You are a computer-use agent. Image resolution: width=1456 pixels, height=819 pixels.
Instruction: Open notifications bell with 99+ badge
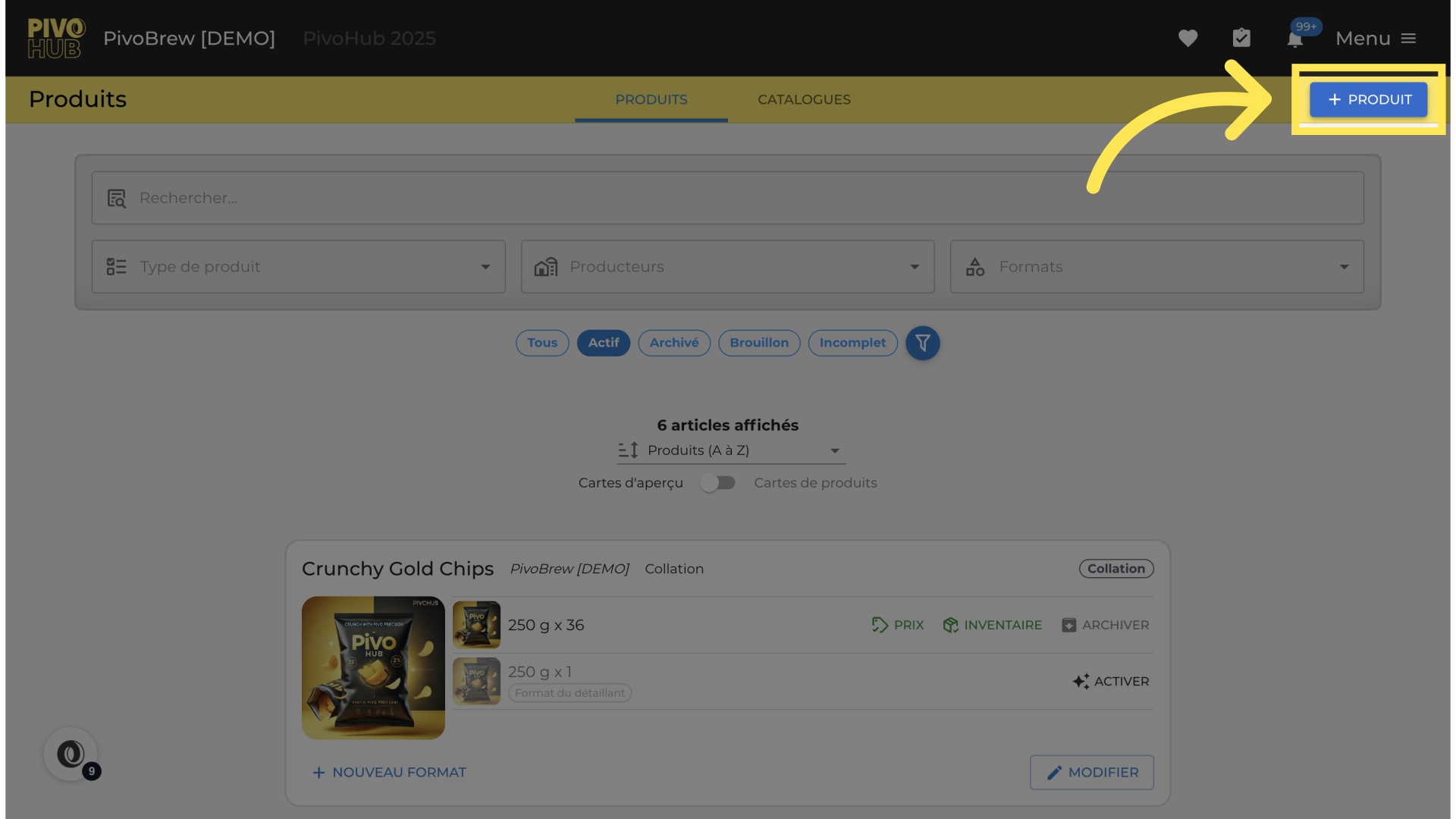(1295, 39)
